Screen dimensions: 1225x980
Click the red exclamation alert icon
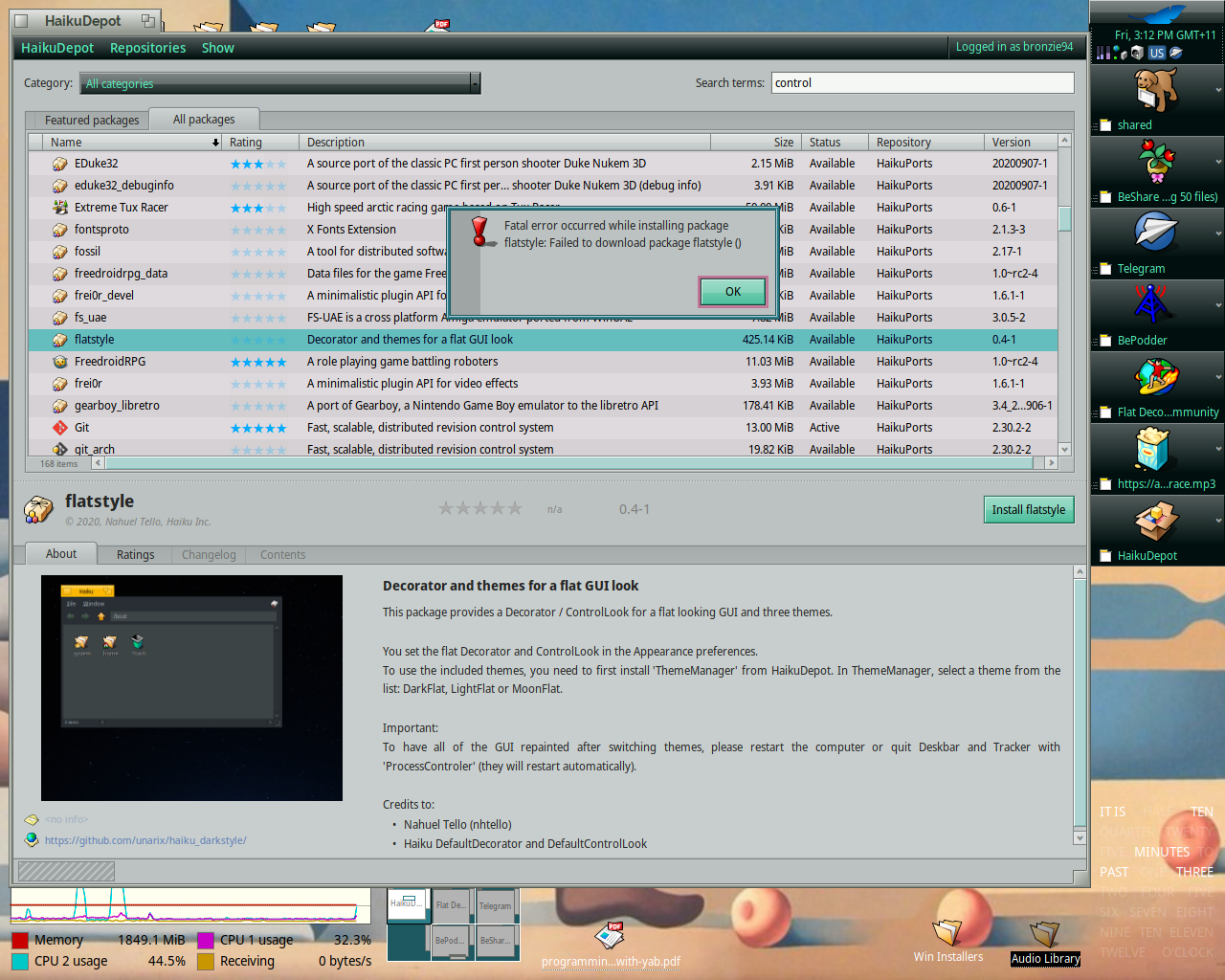(x=480, y=231)
